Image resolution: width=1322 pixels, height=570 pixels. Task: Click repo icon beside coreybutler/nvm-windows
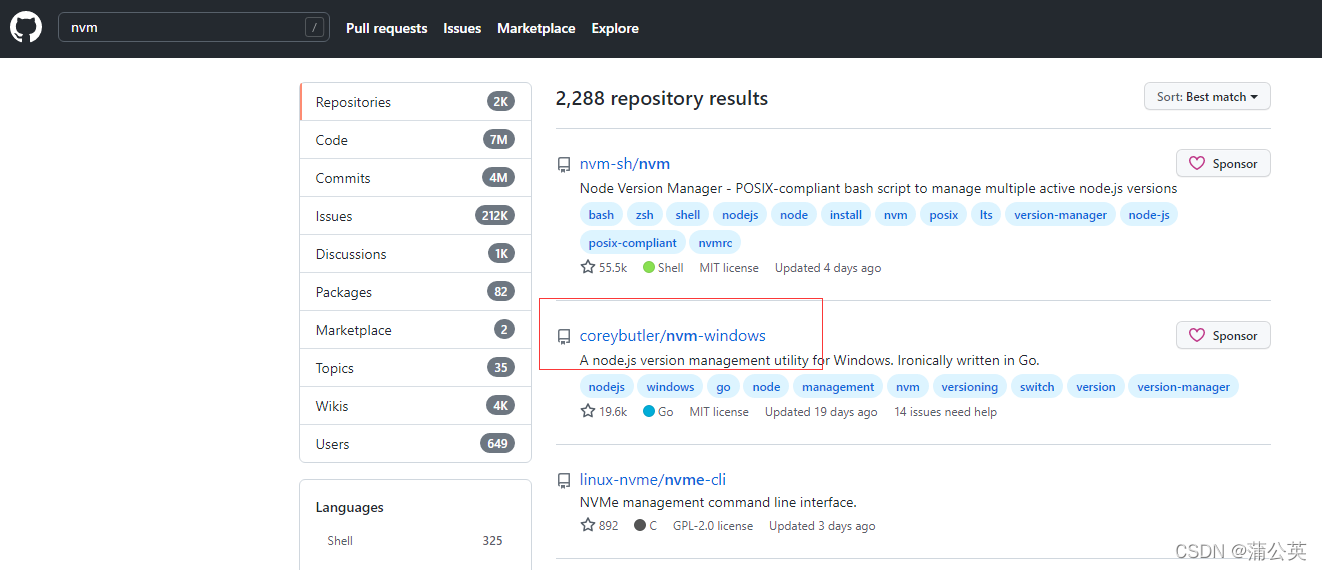tap(564, 337)
